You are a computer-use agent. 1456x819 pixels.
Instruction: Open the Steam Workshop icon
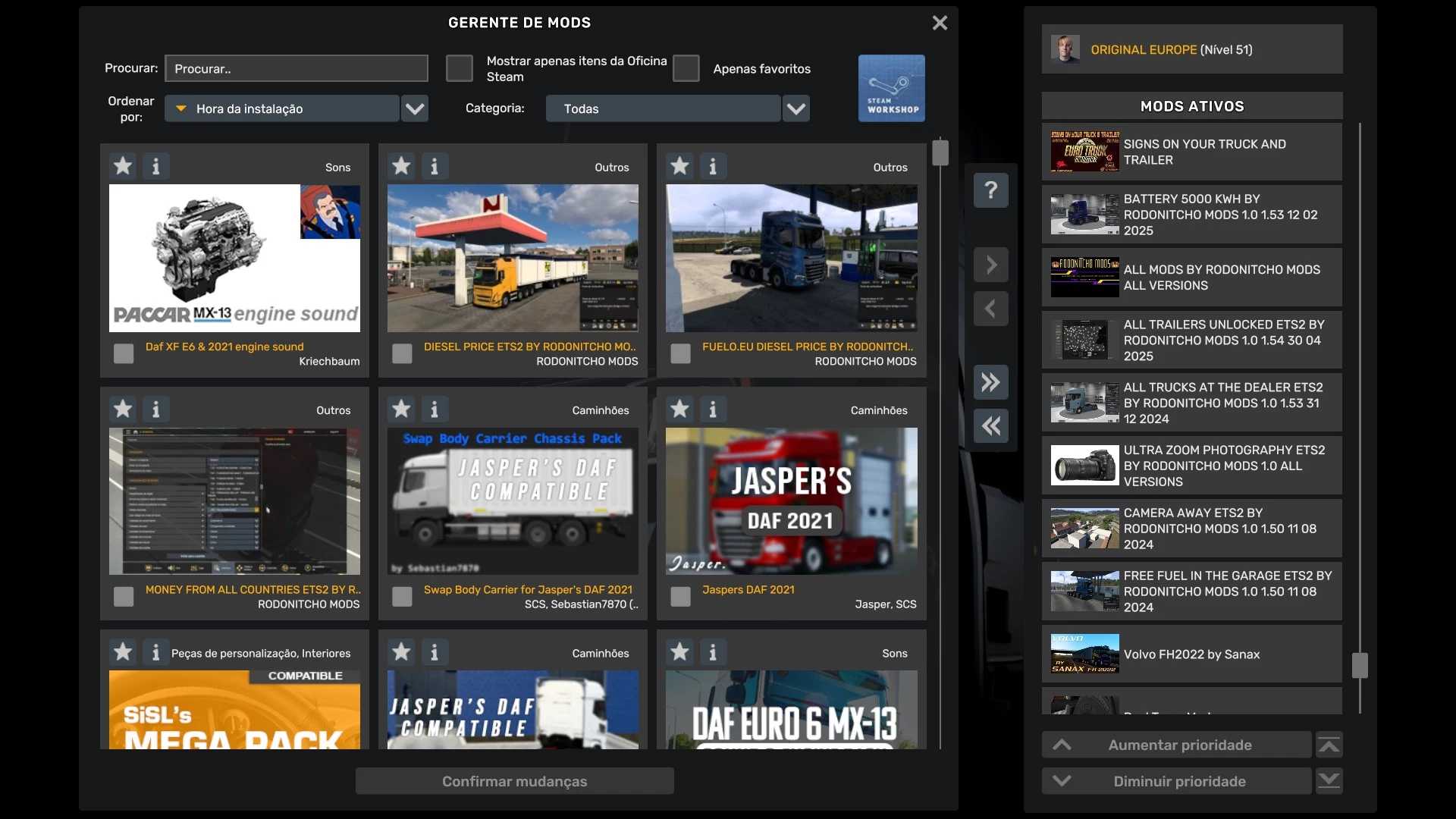pos(891,88)
